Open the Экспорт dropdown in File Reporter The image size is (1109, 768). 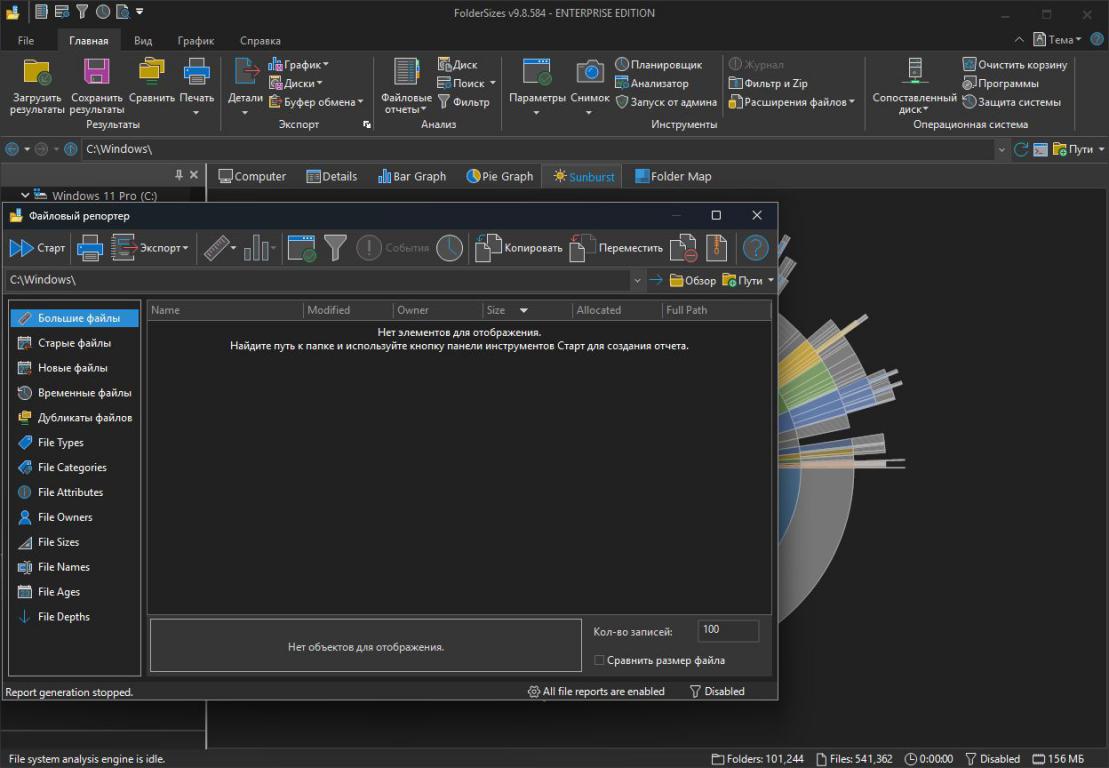(x=151, y=248)
